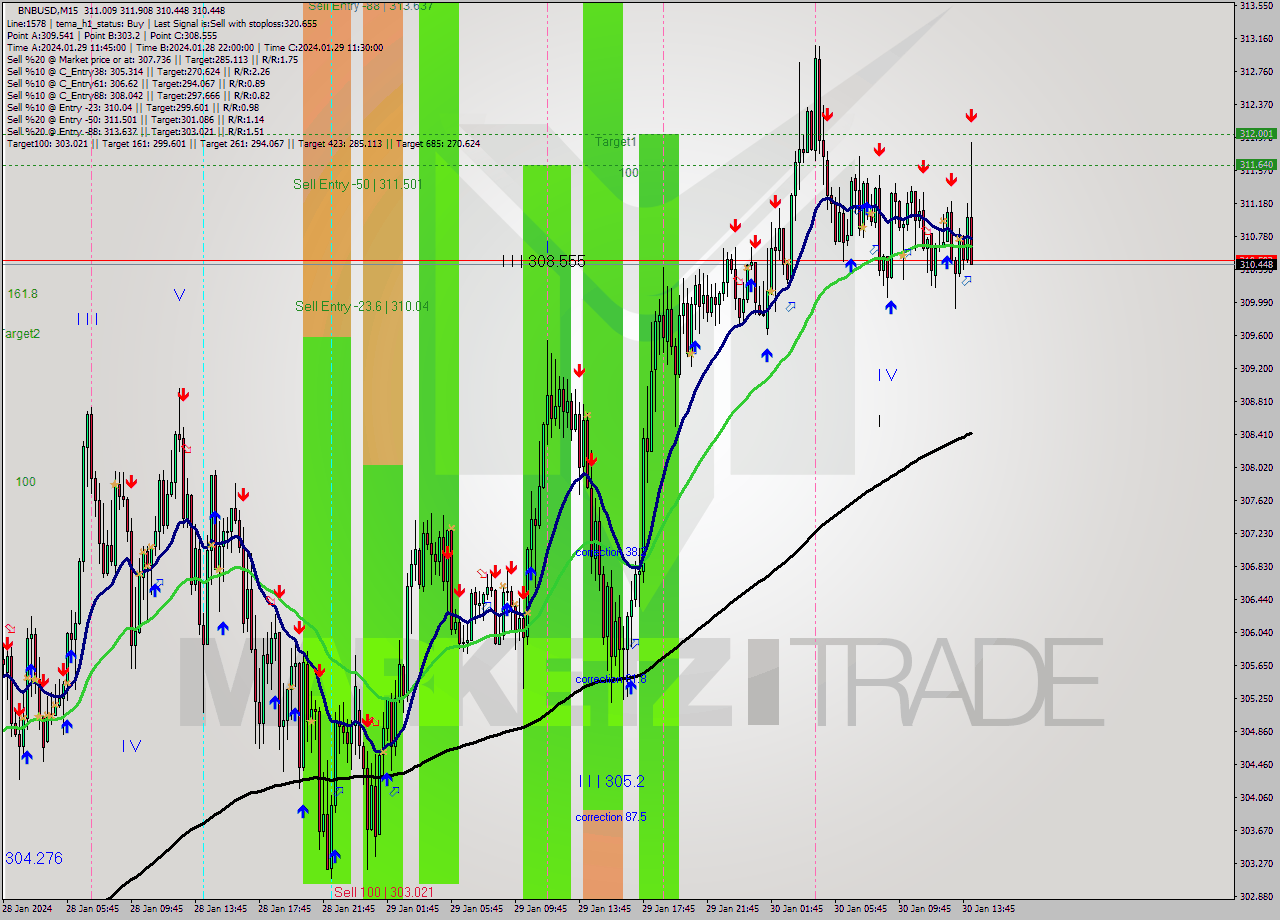Screen dimensions: 1280x920
Task: Click the 'Sell Entry -88 | 313.637' chart label
Action: point(370,6)
